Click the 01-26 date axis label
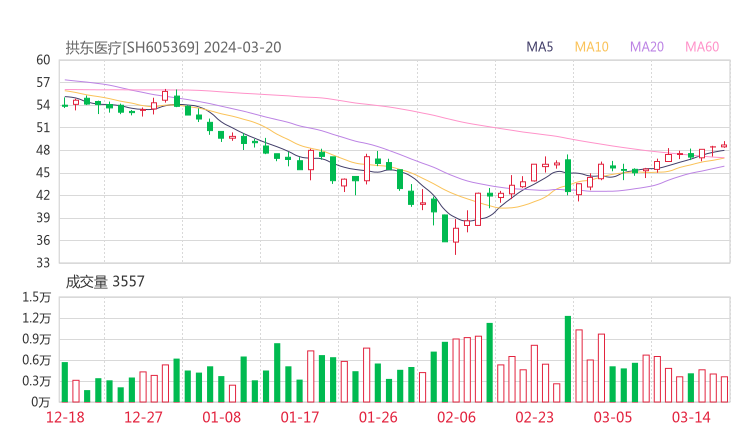 (x=378, y=417)
